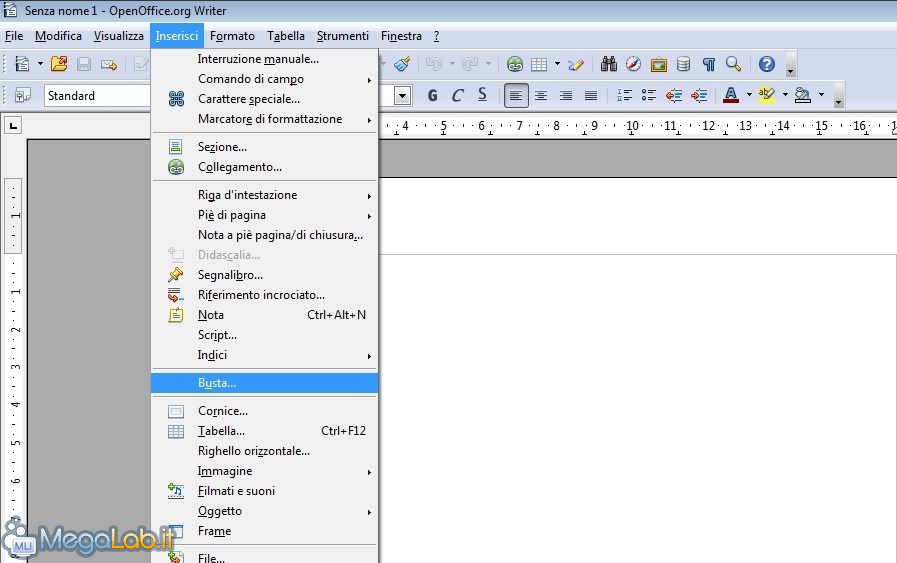Select Align Right paragraph button
The width and height of the screenshot is (897, 563).
(x=566, y=96)
